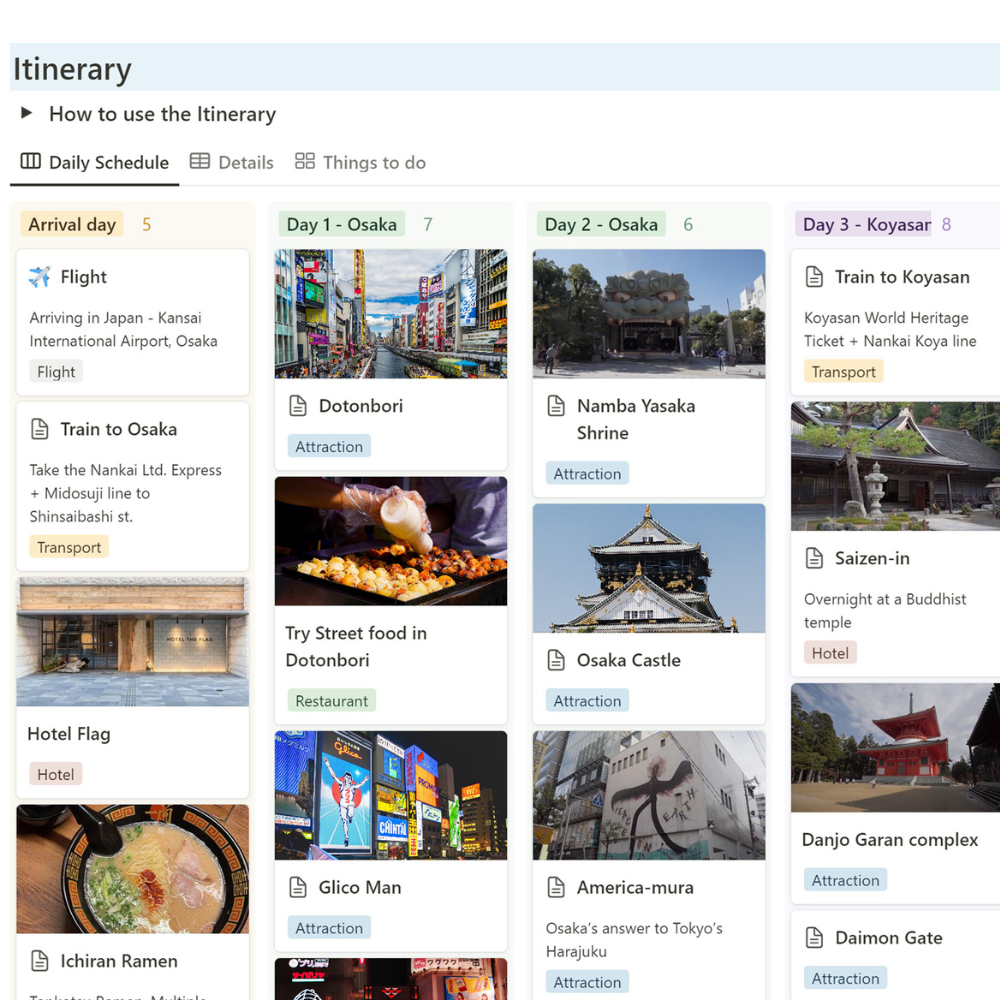The width and height of the screenshot is (1000, 1000).
Task: Click the Itinerary heading
Action: coord(72,69)
